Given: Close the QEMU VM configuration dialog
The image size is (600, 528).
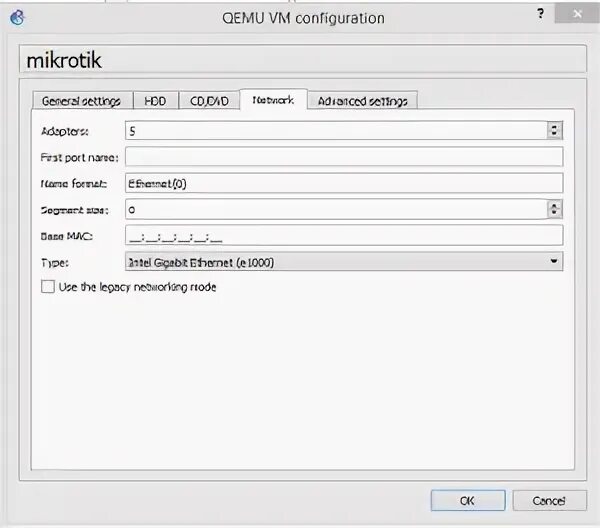Looking at the screenshot, I should [x=577, y=14].
